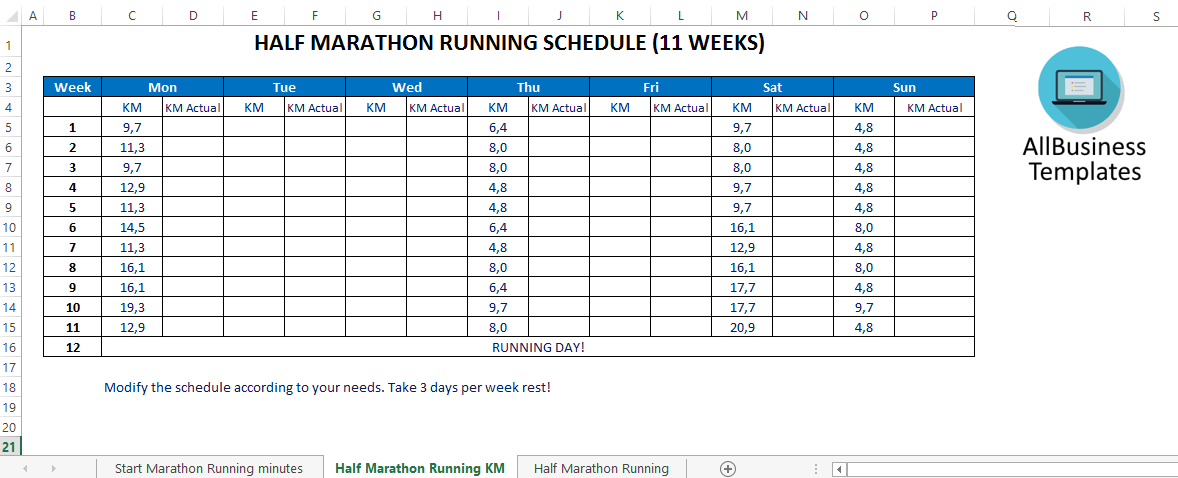This screenshot has width=1178, height=478.
Task: Click the horizontal scrollbar left arrow
Action: click(840, 468)
